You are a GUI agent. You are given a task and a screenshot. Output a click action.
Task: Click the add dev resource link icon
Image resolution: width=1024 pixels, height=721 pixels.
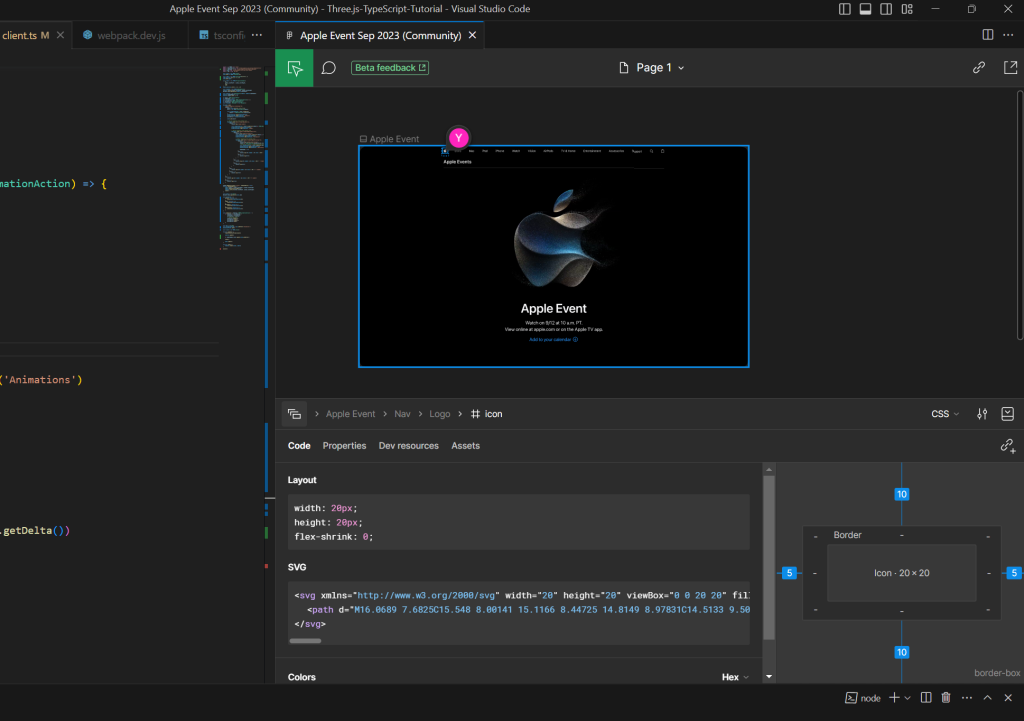(1008, 446)
